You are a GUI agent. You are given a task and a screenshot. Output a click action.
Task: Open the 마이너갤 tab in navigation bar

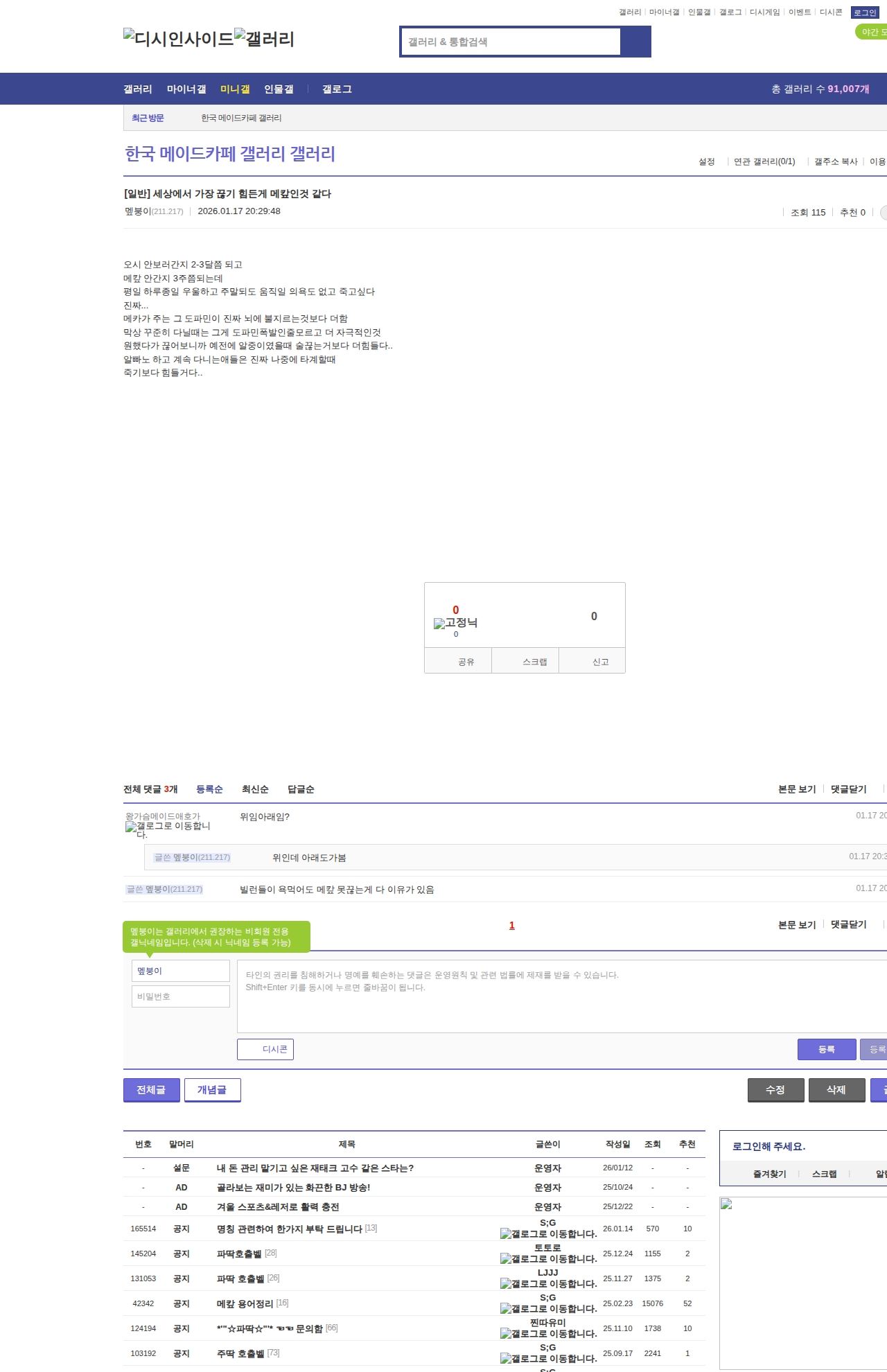coord(186,89)
